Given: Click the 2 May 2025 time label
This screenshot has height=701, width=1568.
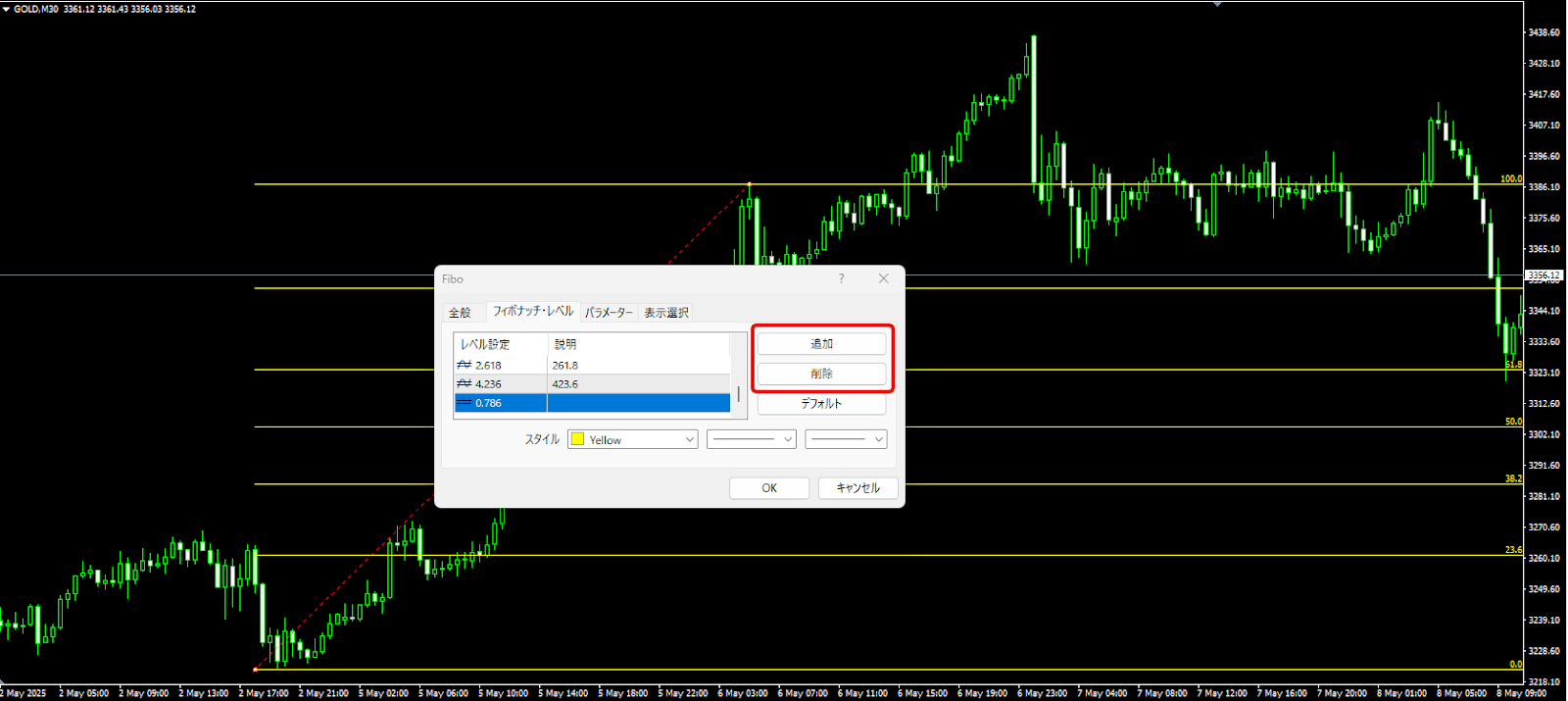Looking at the screenshot, I should click(x=24, y=693).
